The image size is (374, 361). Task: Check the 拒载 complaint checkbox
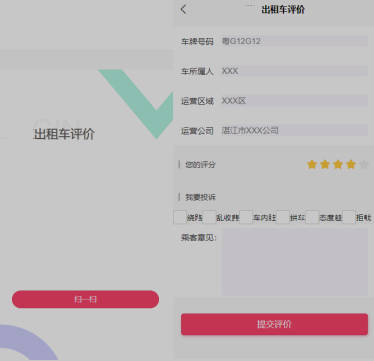pyautogui.click(x=349, y=217)
